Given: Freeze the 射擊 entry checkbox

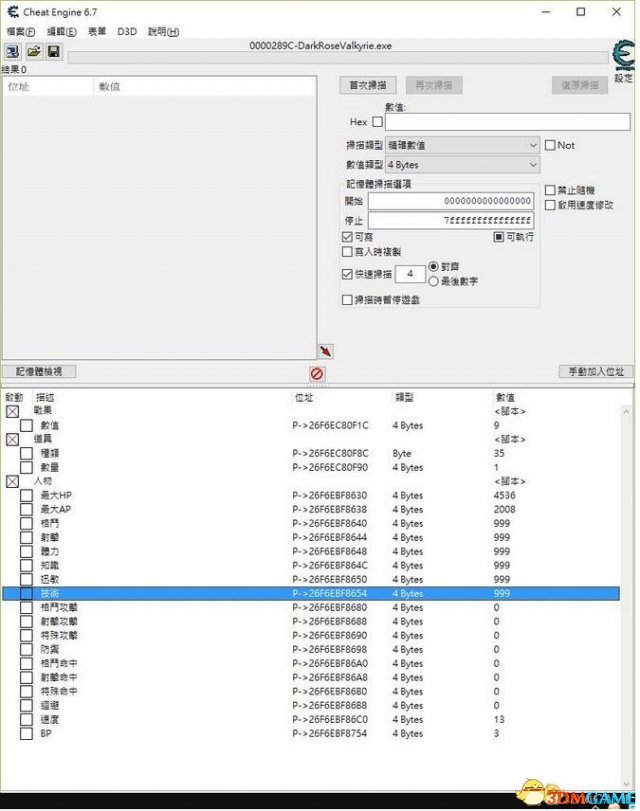Looking at the screenshot, I should (x=26, y=537).
